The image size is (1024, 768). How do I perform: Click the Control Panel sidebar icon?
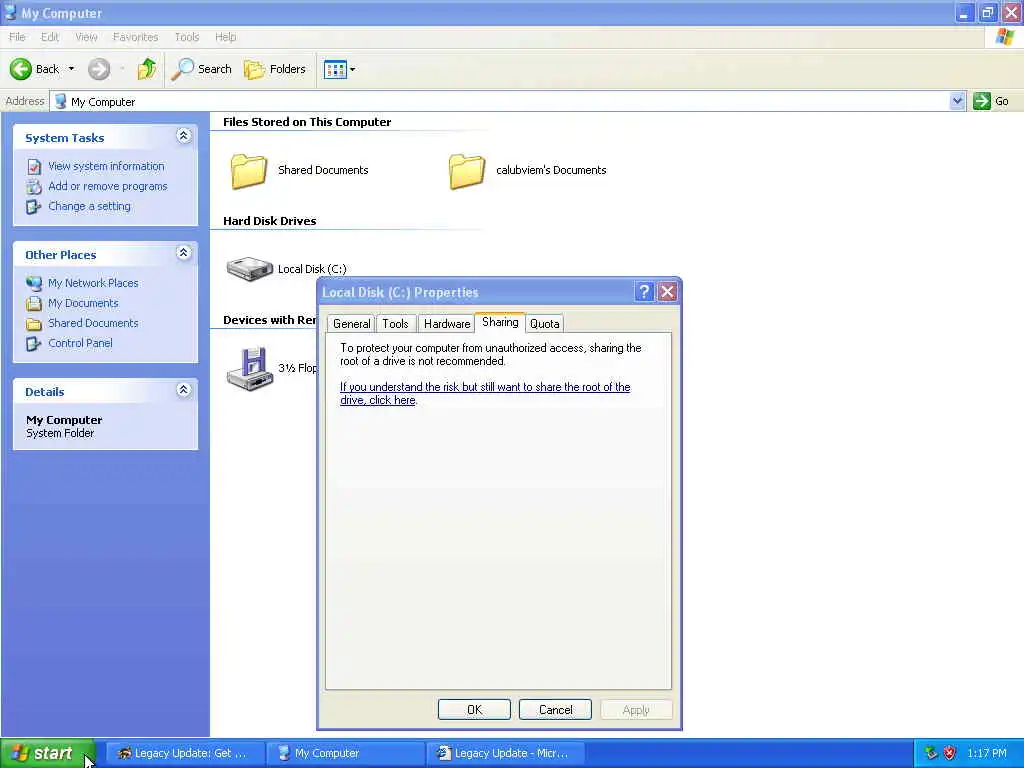(x=34, y=344)
